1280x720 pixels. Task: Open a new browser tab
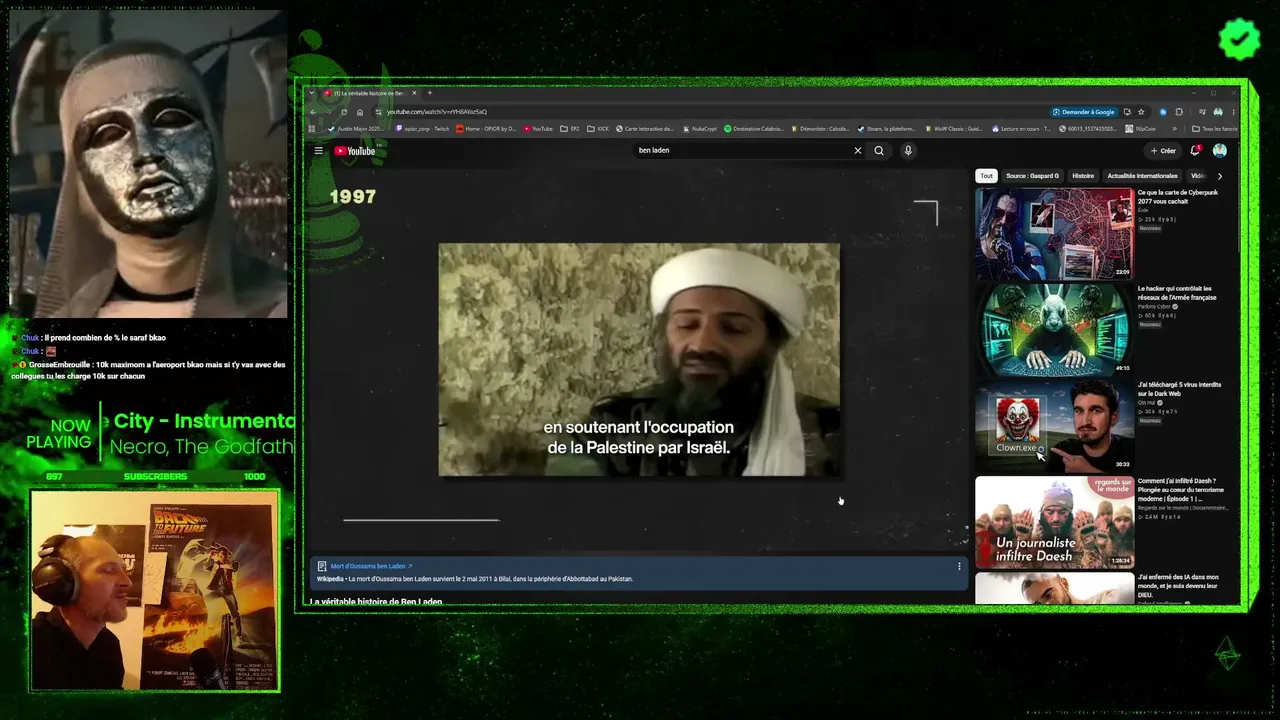point(430,93)
